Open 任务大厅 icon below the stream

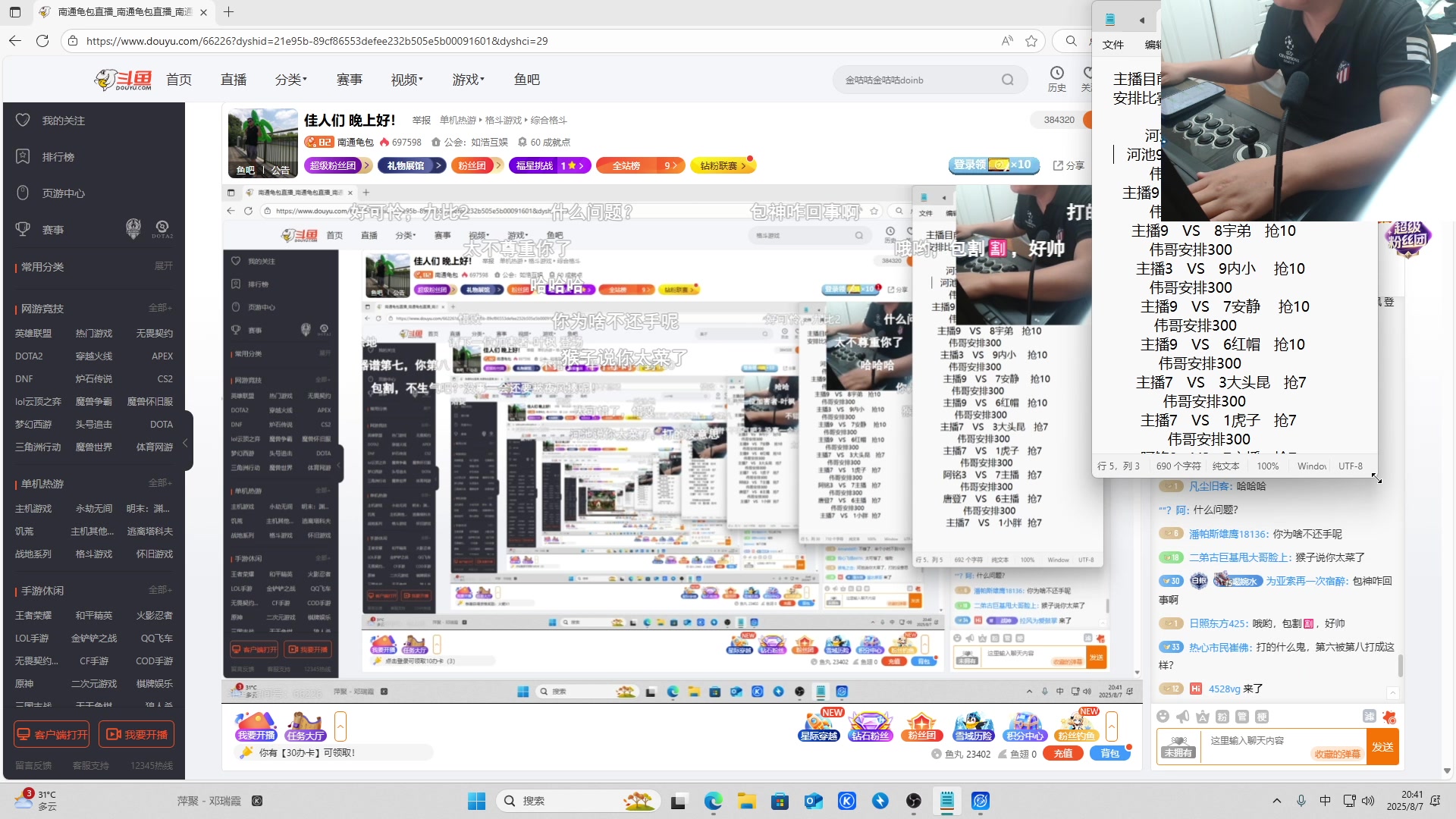point(306,726)
